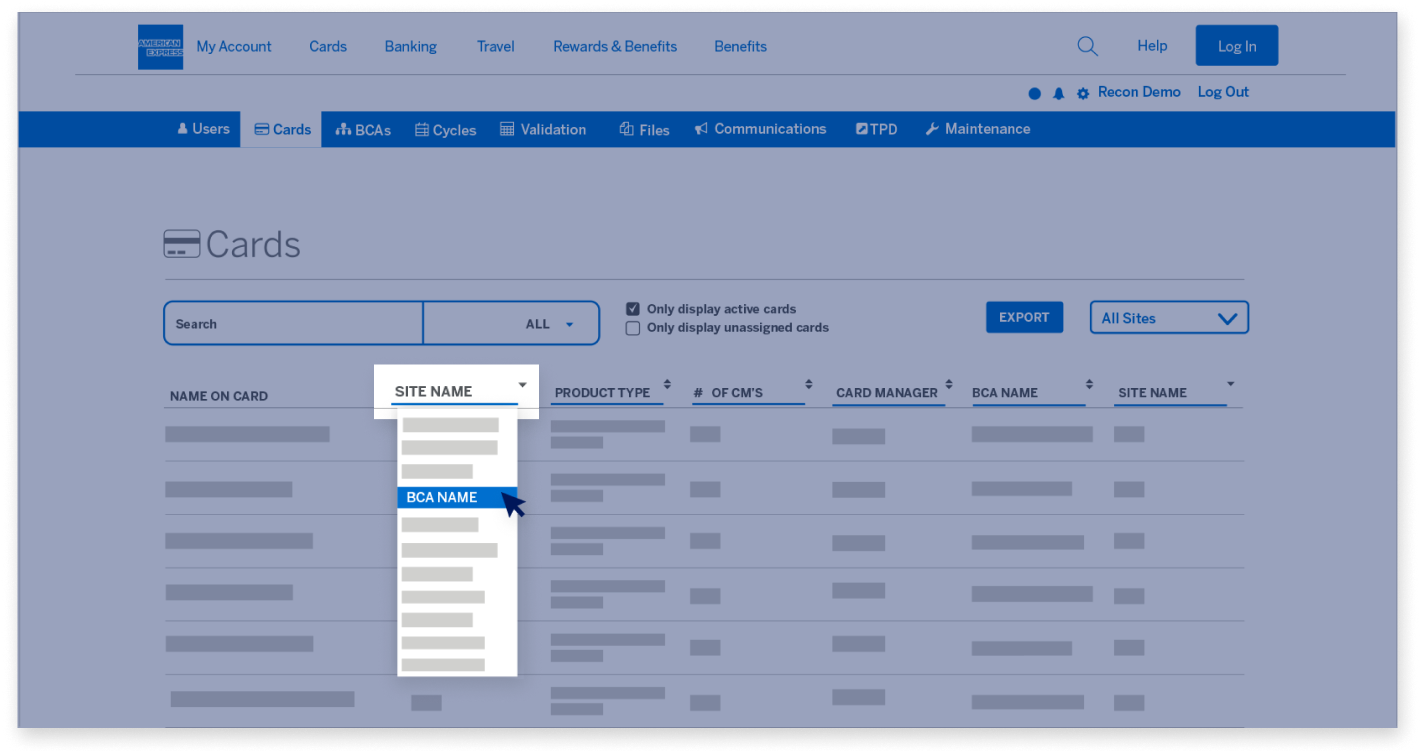Click the American Express logo
The width and height of the screenshot is (1421, 751).
(x=159, y=46)
